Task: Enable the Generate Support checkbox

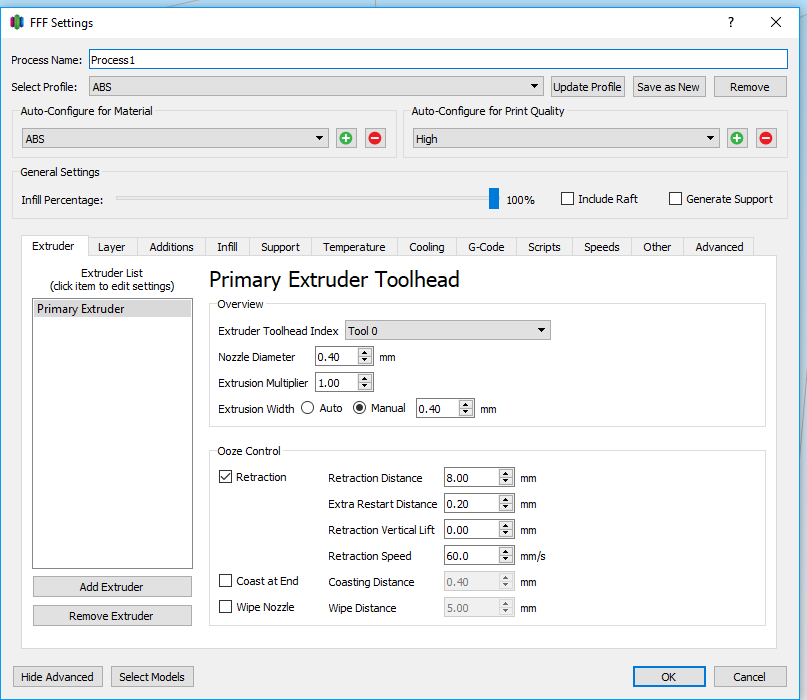Action: tap(675, 199)
